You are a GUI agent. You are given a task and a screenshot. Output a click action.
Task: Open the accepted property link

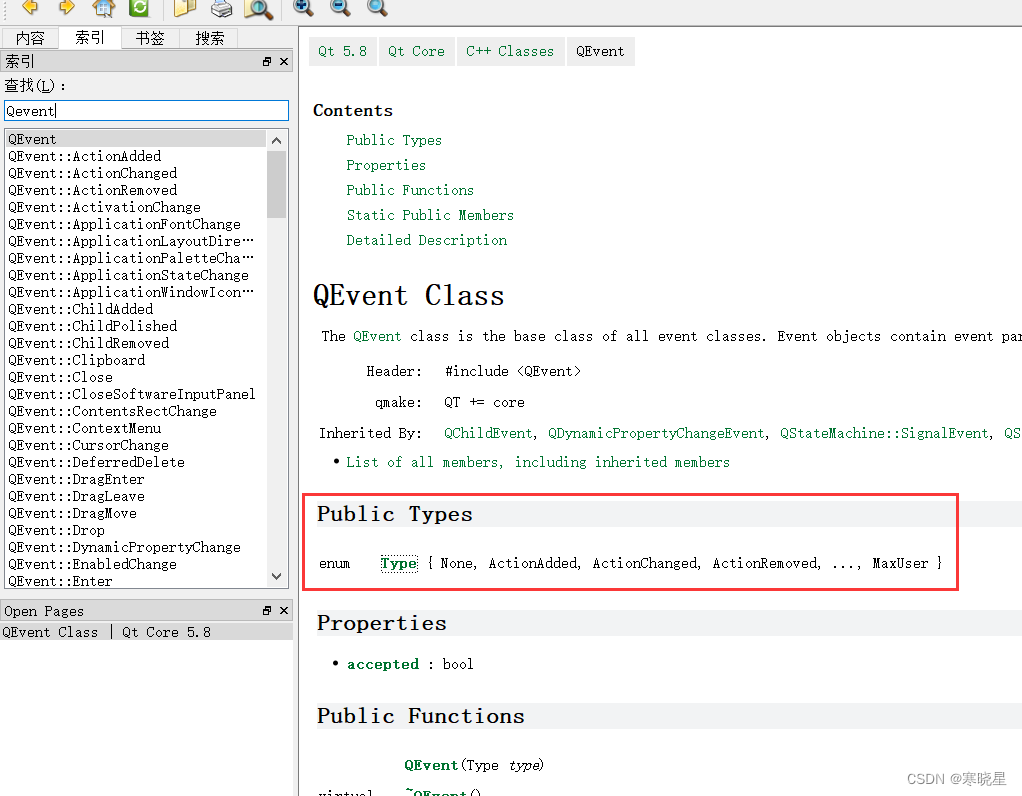383,664
